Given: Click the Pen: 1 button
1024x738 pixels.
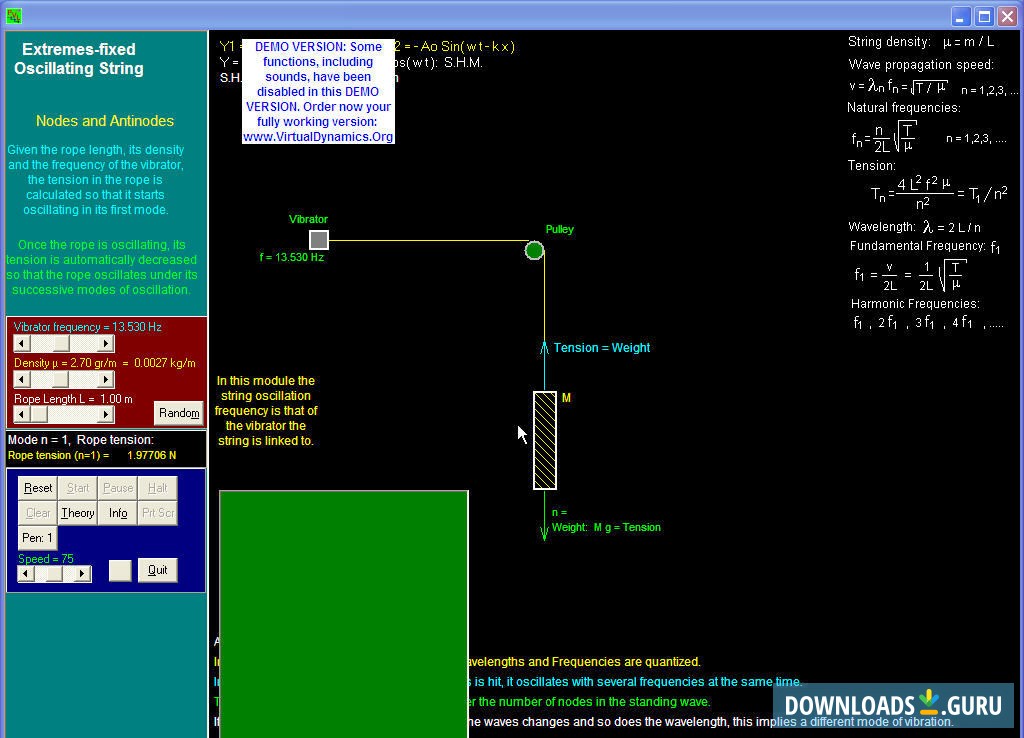Looking at the screenshot, I should [x=38, y=538].
